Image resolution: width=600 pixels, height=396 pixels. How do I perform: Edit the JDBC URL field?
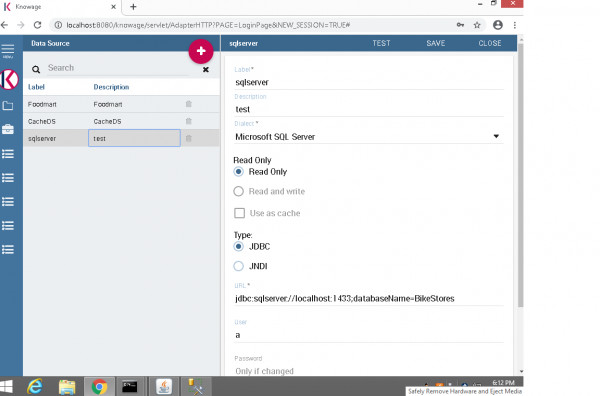[x=369, y=298]
